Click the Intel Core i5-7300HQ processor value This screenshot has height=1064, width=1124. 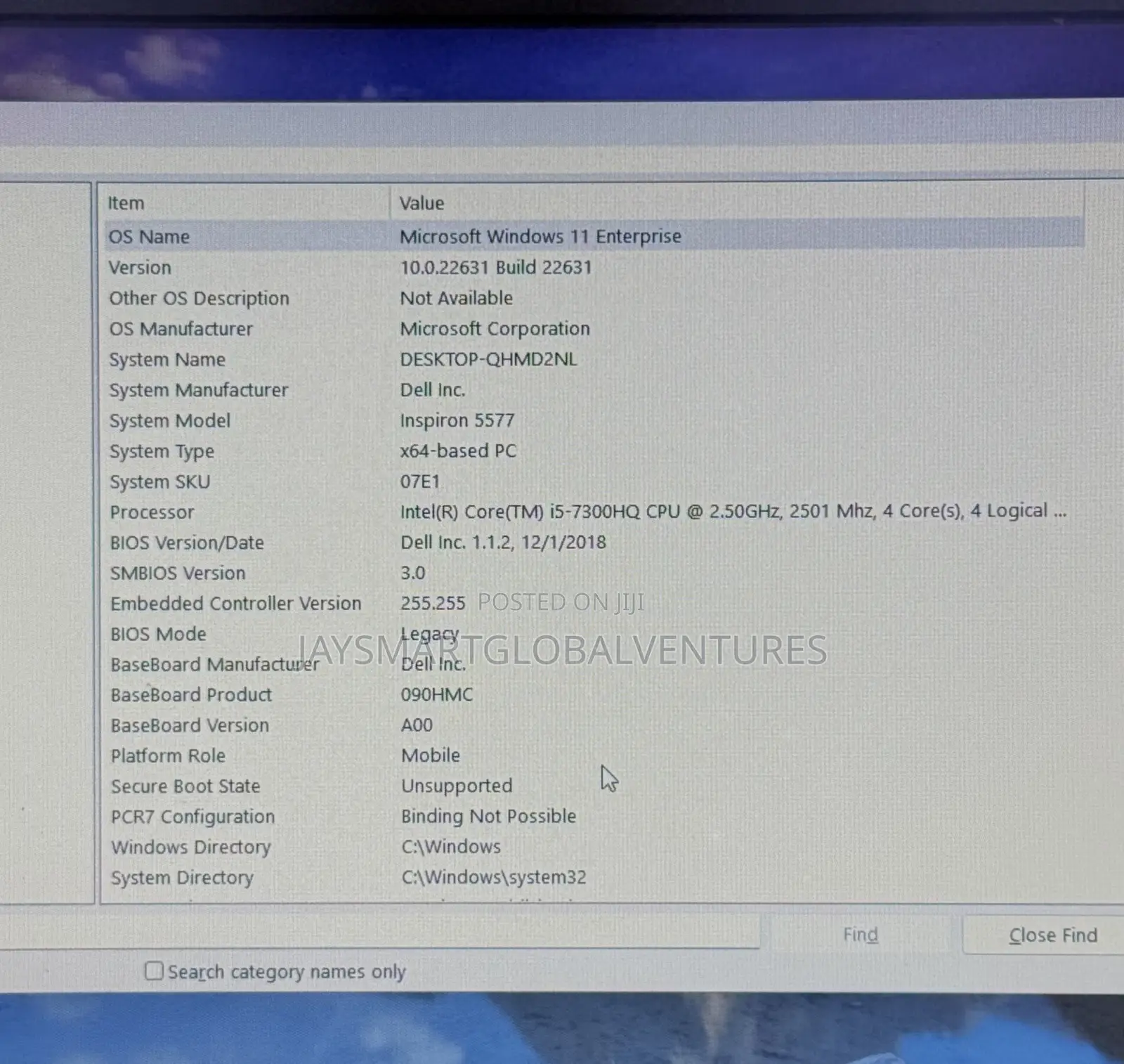click(733, 511)
